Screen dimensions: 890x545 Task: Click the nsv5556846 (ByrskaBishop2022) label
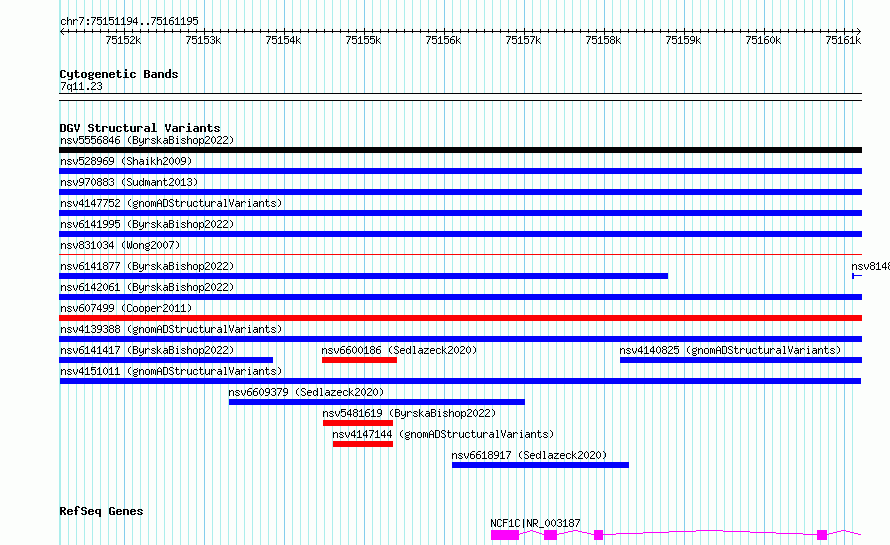click(x=147, y=140)
